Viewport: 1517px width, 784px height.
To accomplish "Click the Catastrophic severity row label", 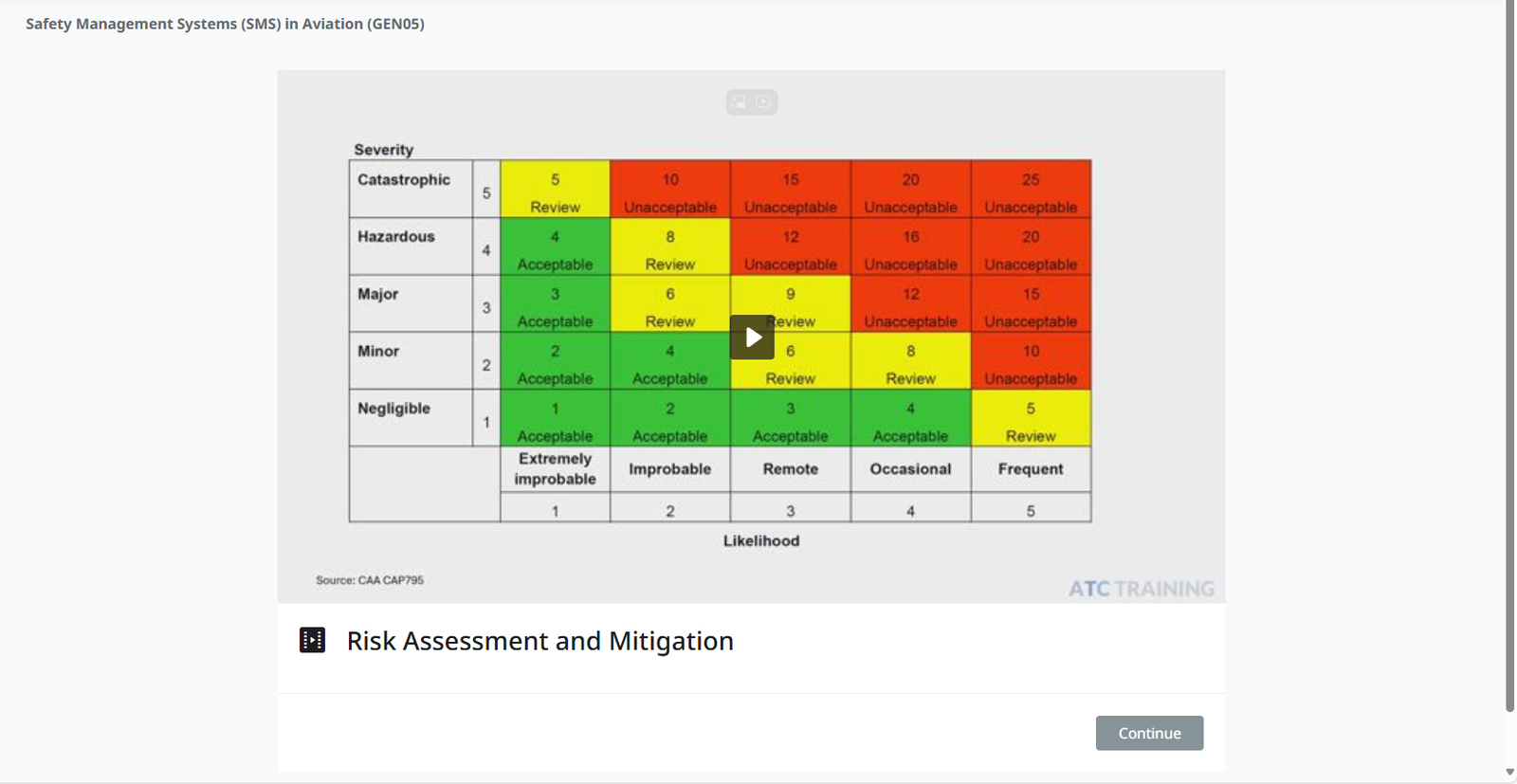I will click(404, 180).
